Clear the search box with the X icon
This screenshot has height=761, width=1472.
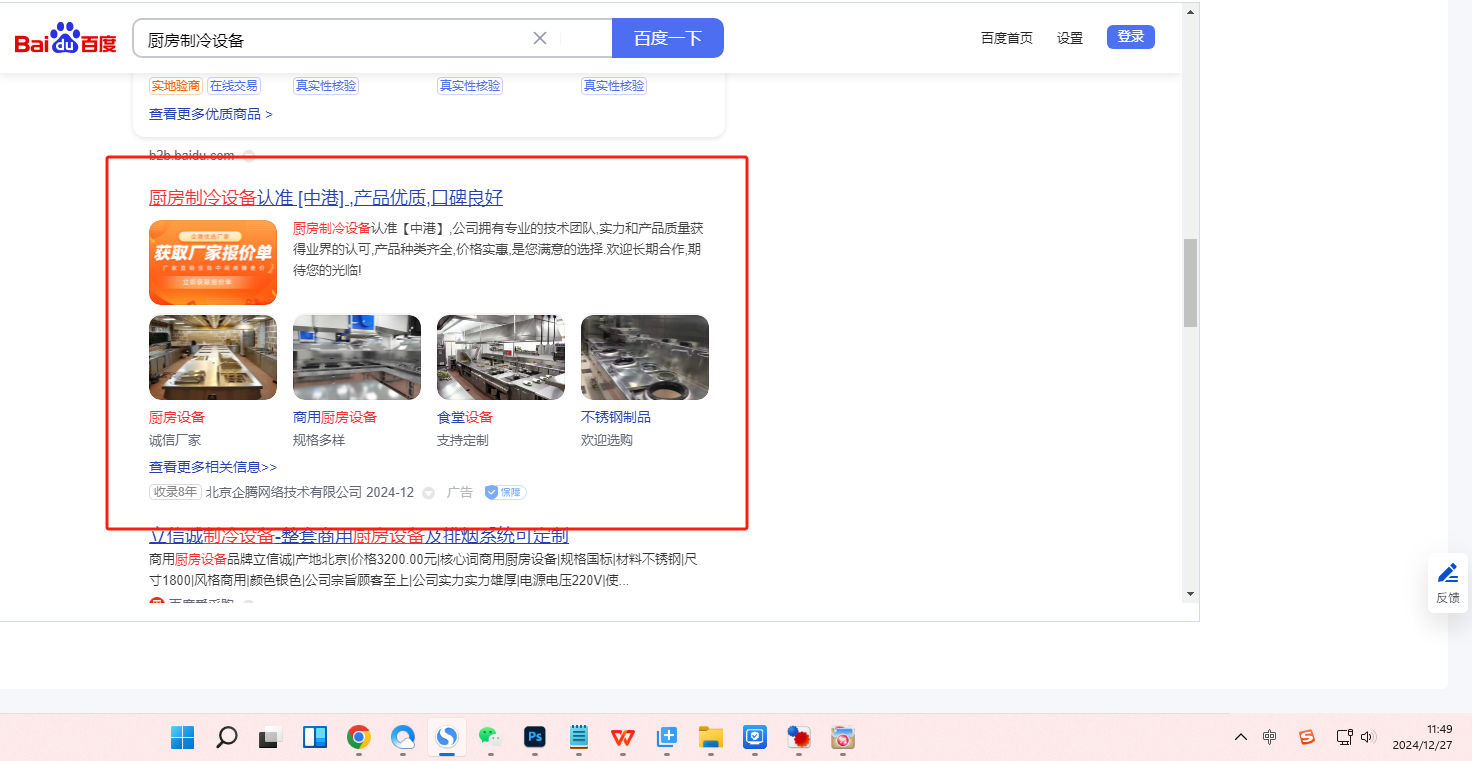tap(540, 39)
